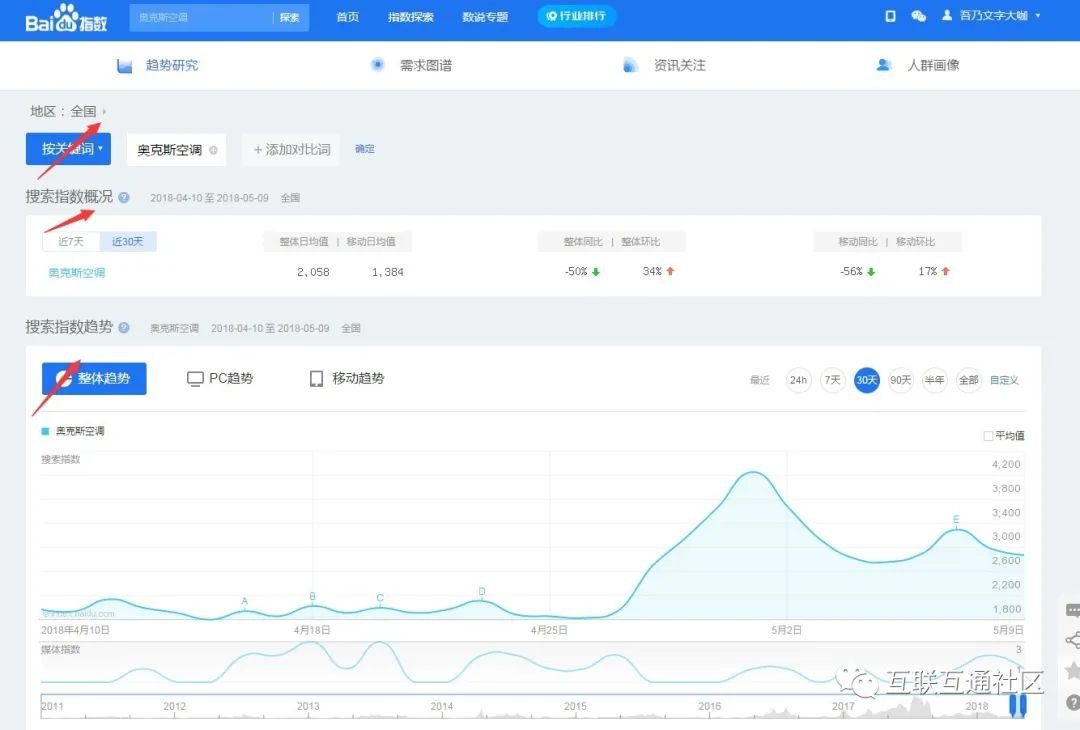The image size is (1080, 730).
Task: Click the WeChat icon in header
Action: (919, 17)
